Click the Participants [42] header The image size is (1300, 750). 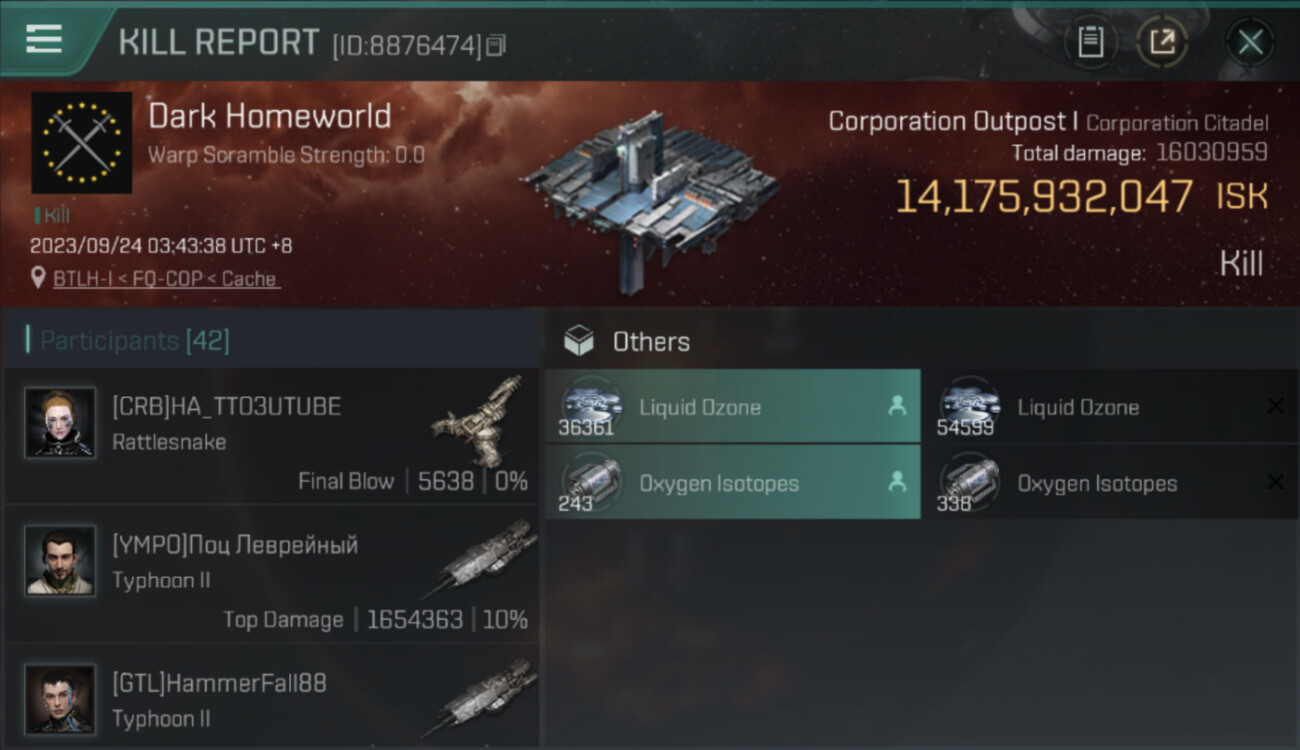coord(134,341)
